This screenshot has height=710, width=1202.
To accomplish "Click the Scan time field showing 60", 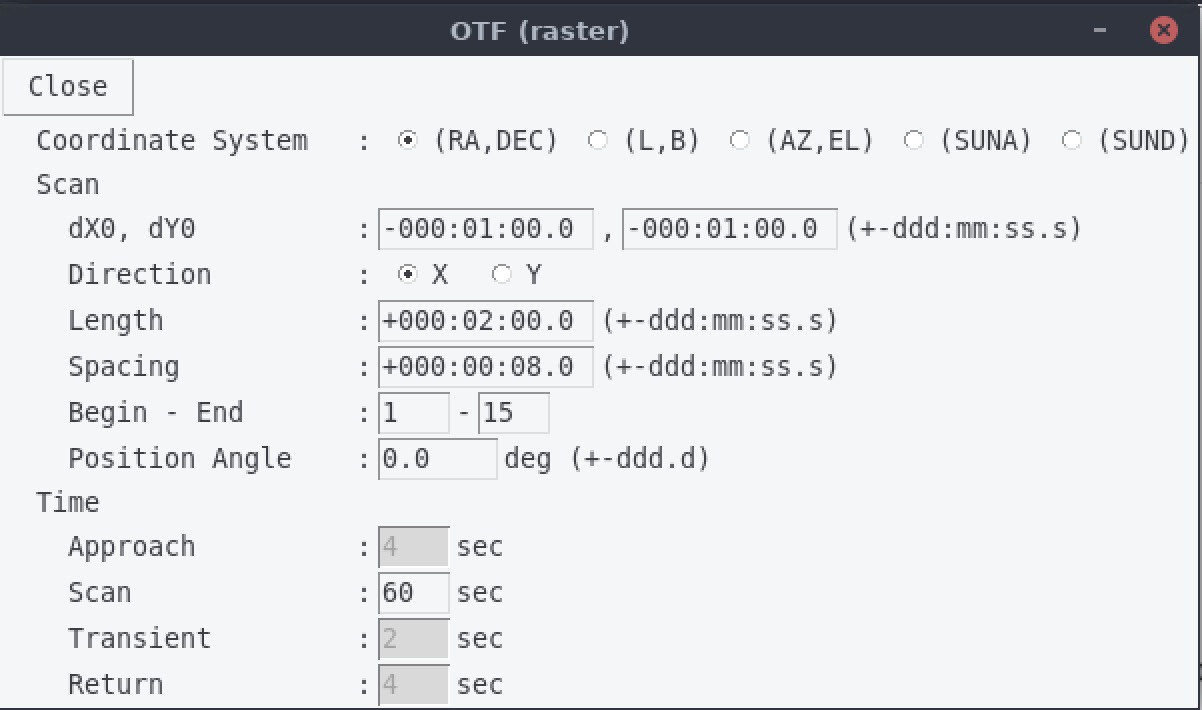I will [x=414, y=593].
